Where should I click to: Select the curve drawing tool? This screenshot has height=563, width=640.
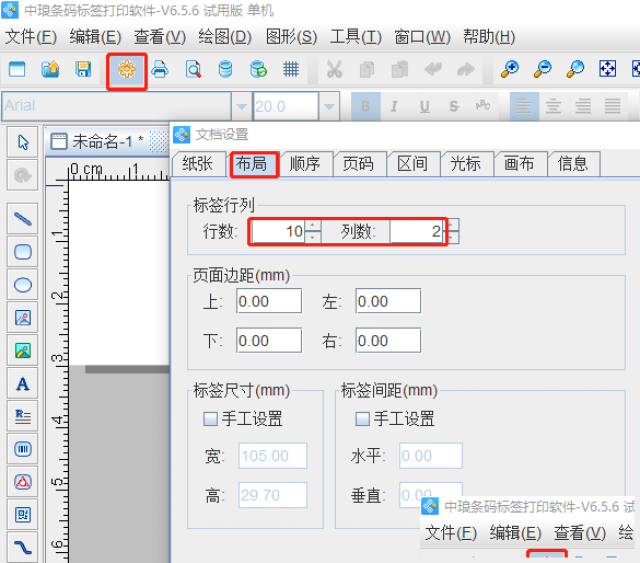point(23,547)
